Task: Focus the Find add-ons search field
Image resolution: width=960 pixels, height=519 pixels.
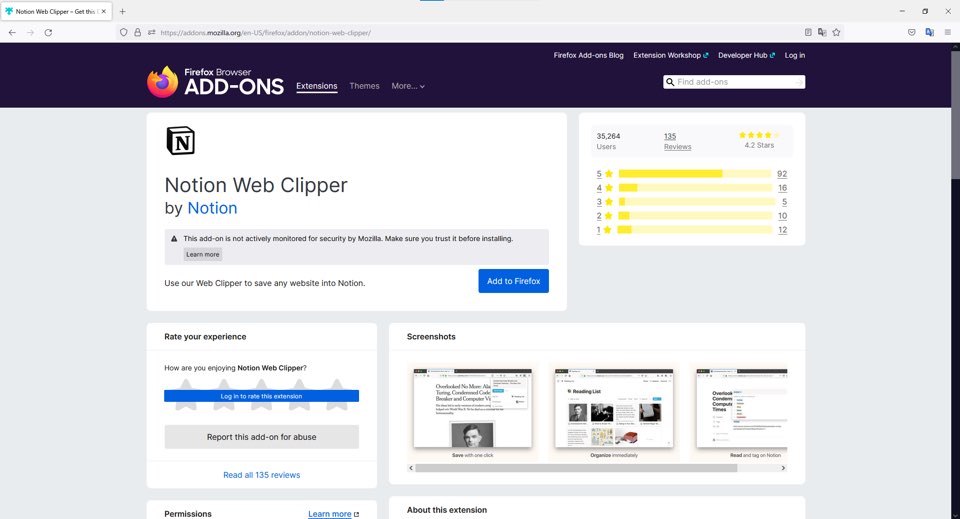Action: click(x=733, y=82)
